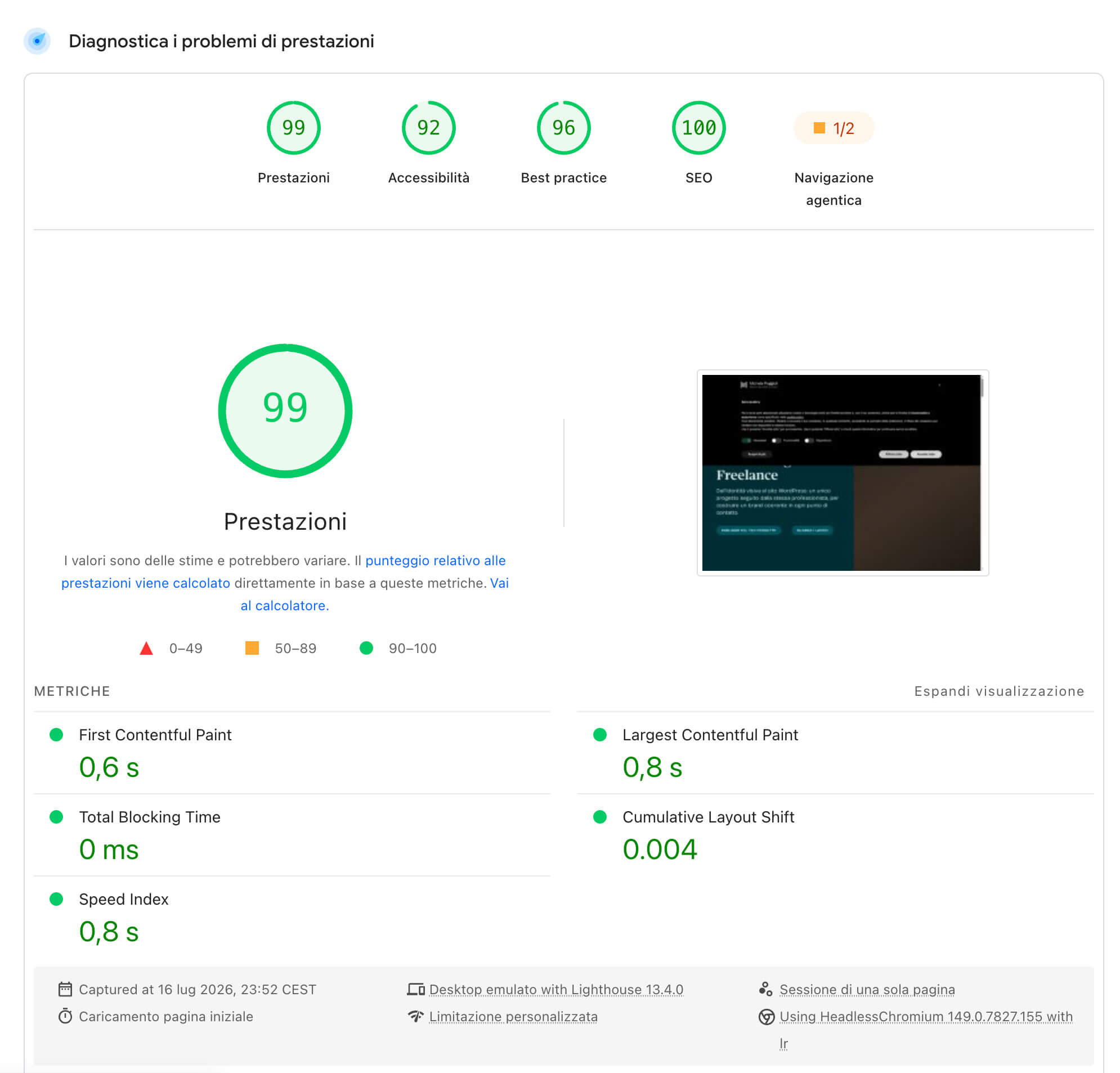Select the Best practice 96 score gauge
Viewport: 1120px width, 1073px height.
tap(563, 127)
